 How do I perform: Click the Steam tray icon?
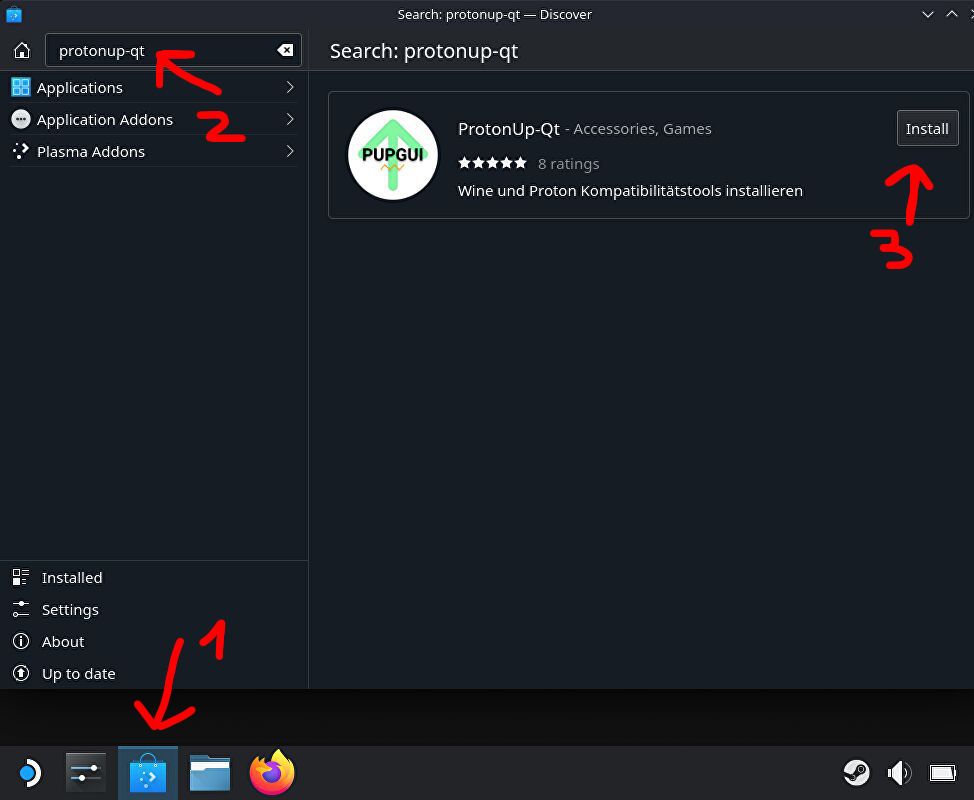(857, 773)
